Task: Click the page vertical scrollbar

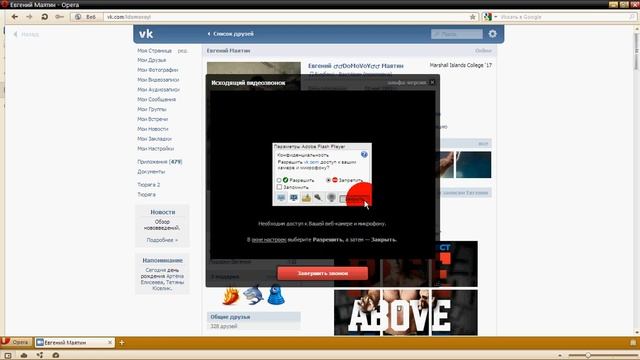Action: (x=636, y=180)
